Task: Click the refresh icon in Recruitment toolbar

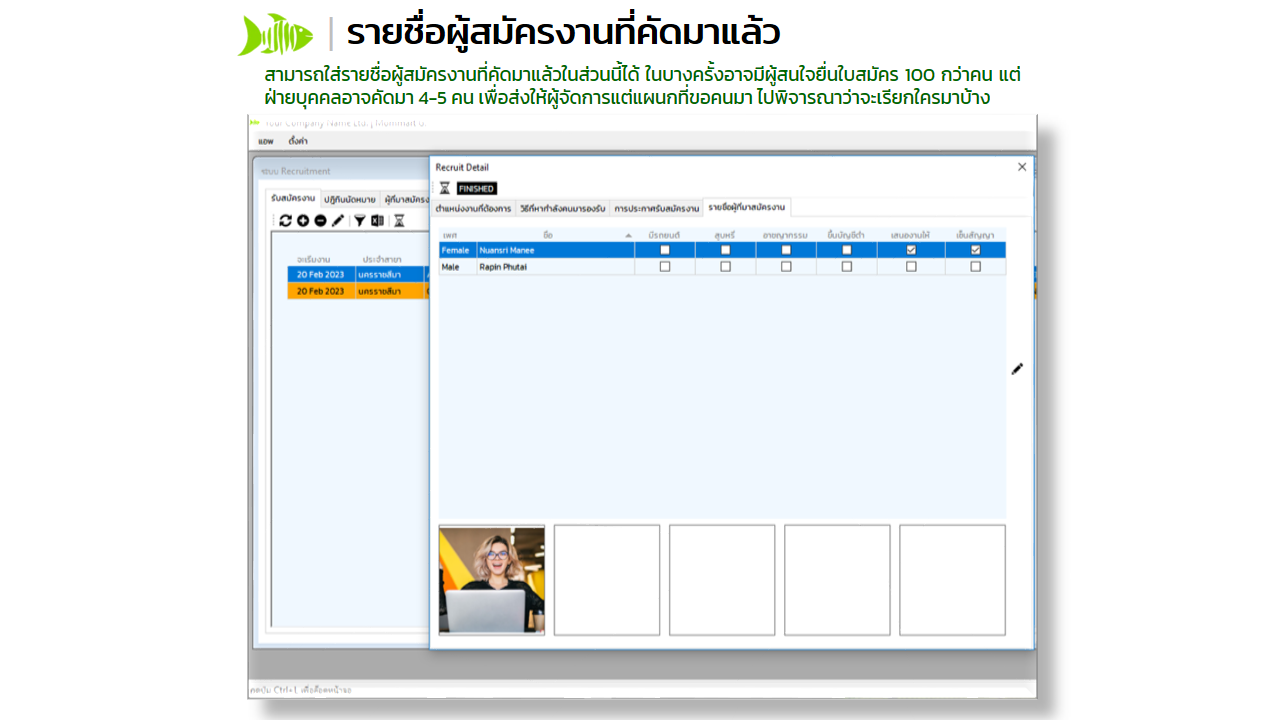Action: [x=285, y=220]
